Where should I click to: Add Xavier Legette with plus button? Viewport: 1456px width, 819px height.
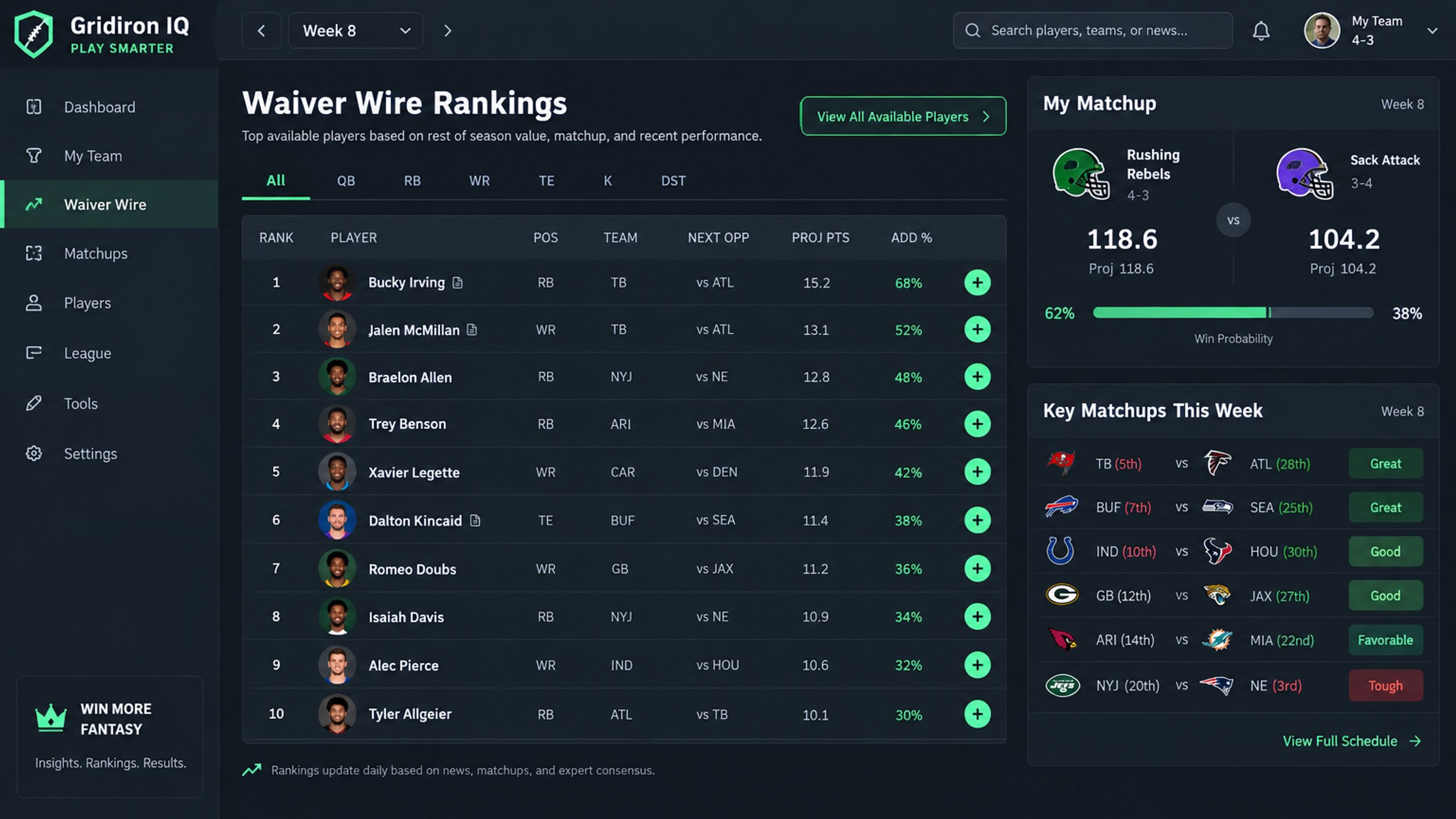977,471
